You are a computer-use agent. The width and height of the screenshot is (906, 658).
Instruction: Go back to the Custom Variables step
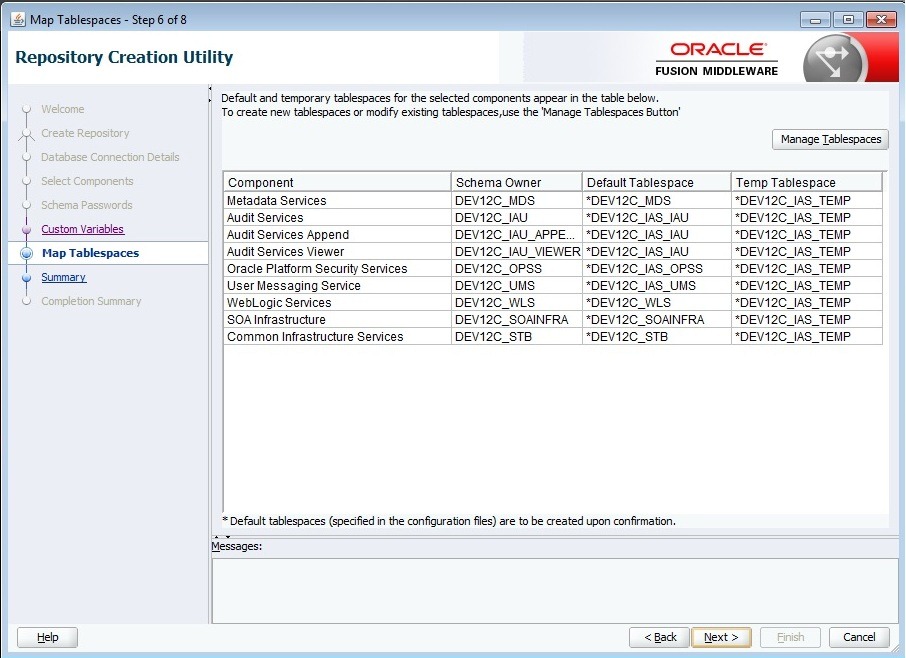click(x=82, y=229)
